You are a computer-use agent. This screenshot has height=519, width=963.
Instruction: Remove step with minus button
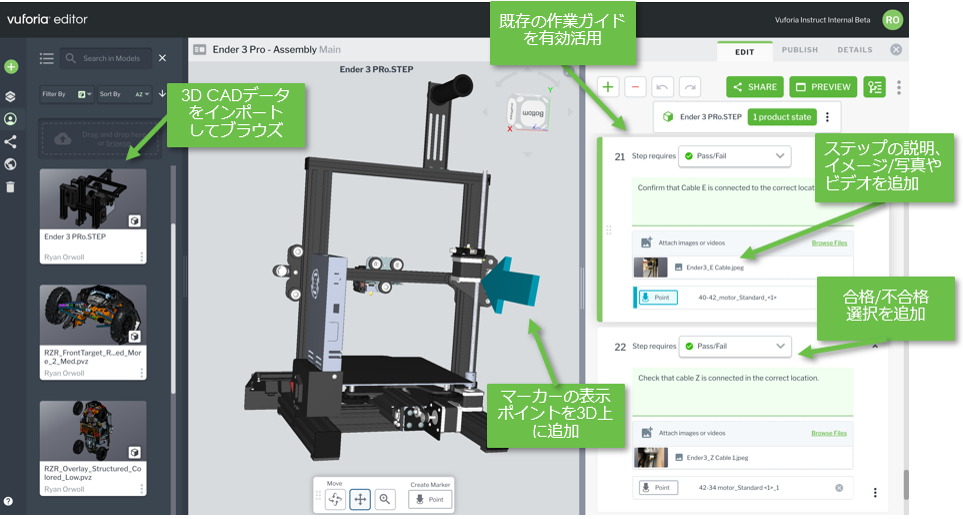coord(636,87)
